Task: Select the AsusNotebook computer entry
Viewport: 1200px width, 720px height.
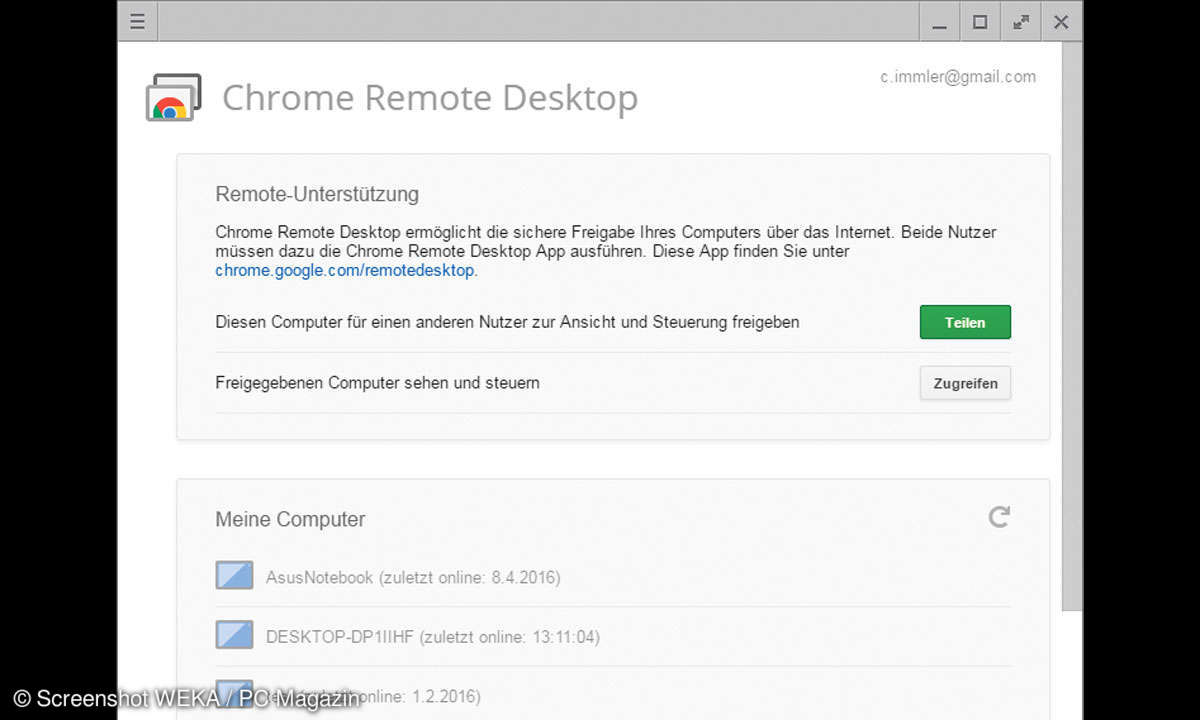Action: (613, 577)
